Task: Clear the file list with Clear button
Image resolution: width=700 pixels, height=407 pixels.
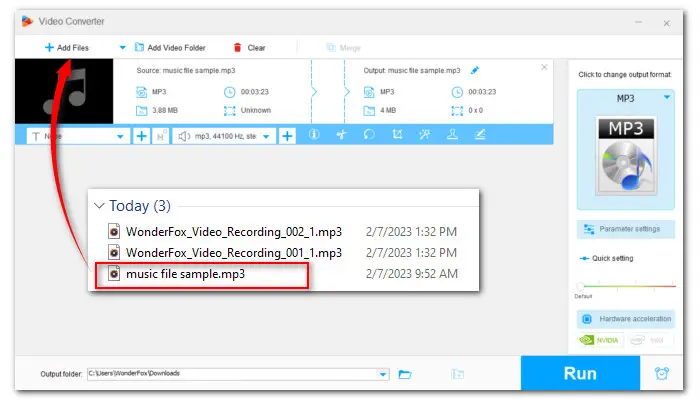Action: pyautogui.click(x=250, y=47)
